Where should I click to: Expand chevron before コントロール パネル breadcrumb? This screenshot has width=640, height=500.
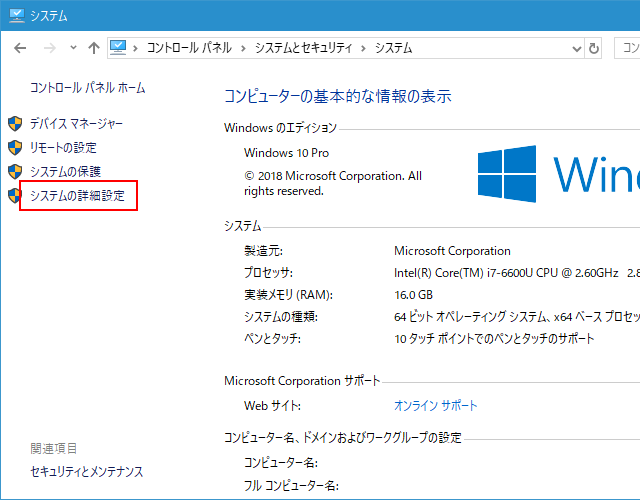[x=136, y=49]
